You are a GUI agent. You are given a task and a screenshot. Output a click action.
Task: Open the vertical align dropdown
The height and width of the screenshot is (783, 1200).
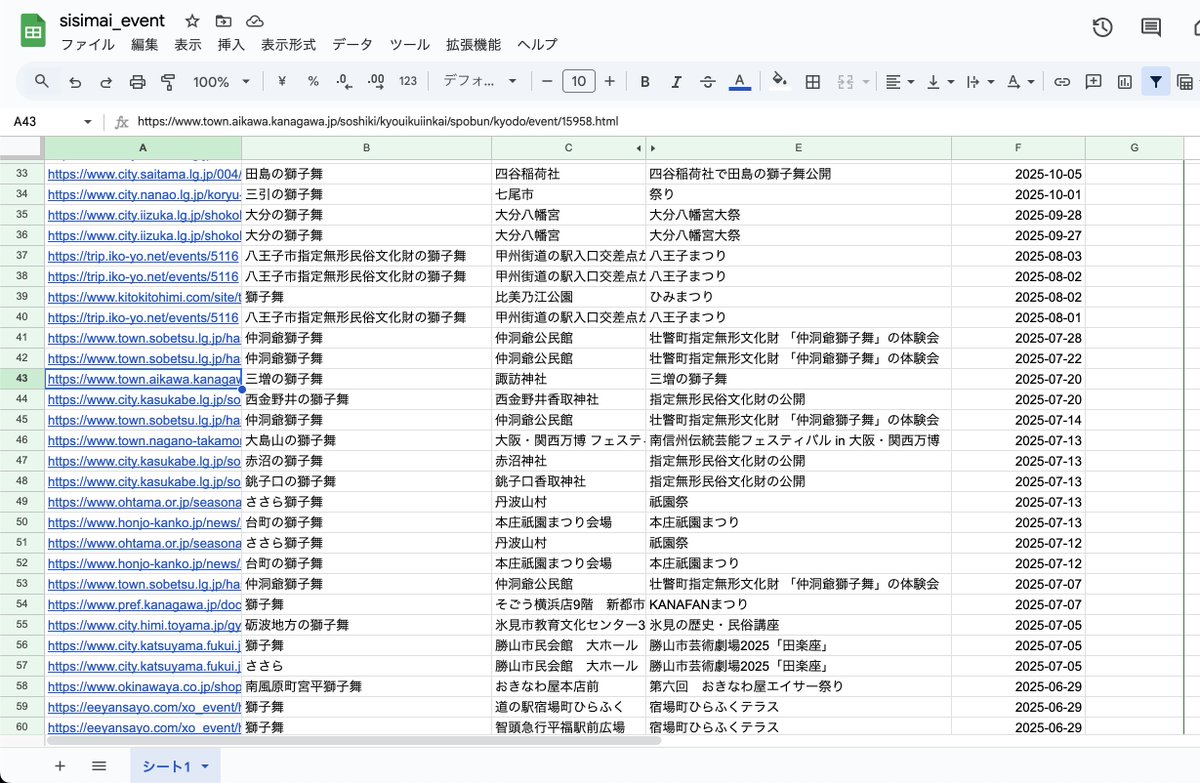click(x=940, y=81)
